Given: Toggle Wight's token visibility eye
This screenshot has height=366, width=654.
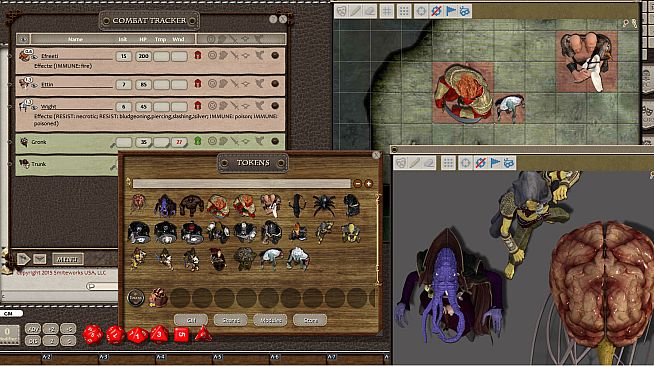Looking at the screenshot, I should 35,108.
